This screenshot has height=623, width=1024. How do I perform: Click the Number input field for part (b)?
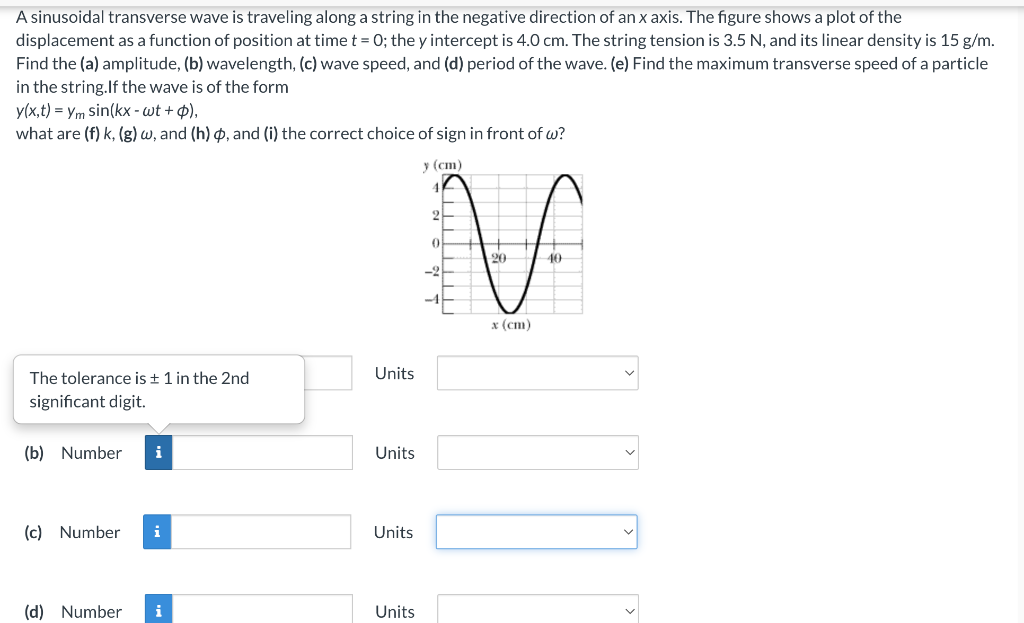point(260,452)
